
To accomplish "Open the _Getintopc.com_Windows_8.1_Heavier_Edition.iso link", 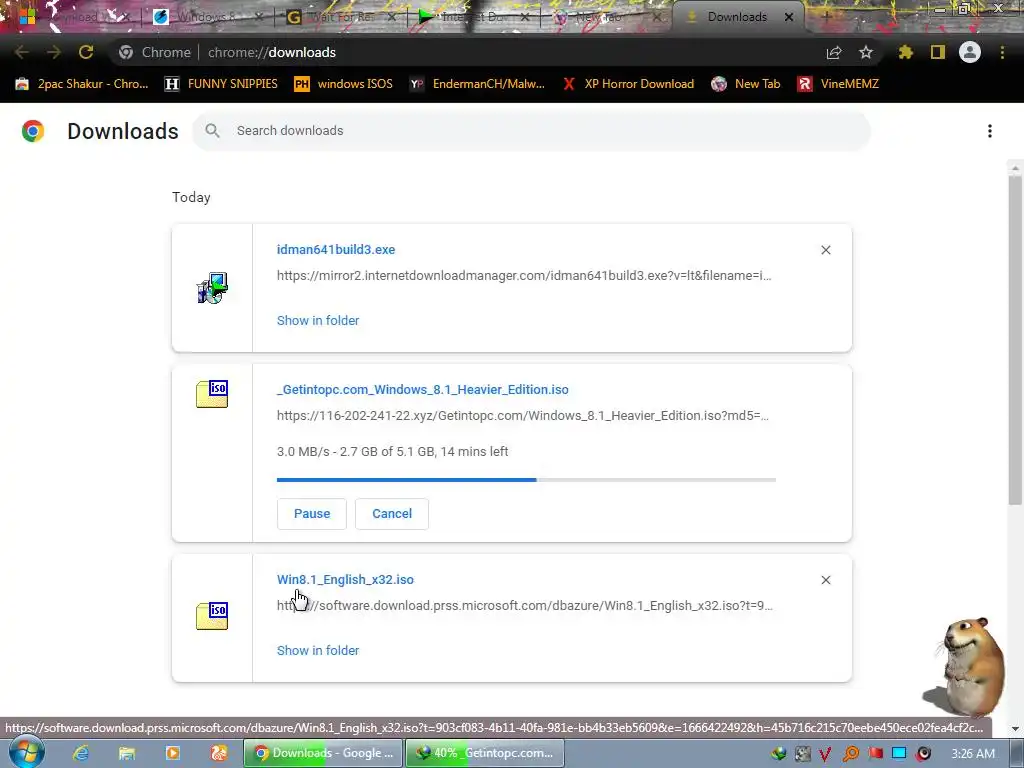I will click(423, 390).
